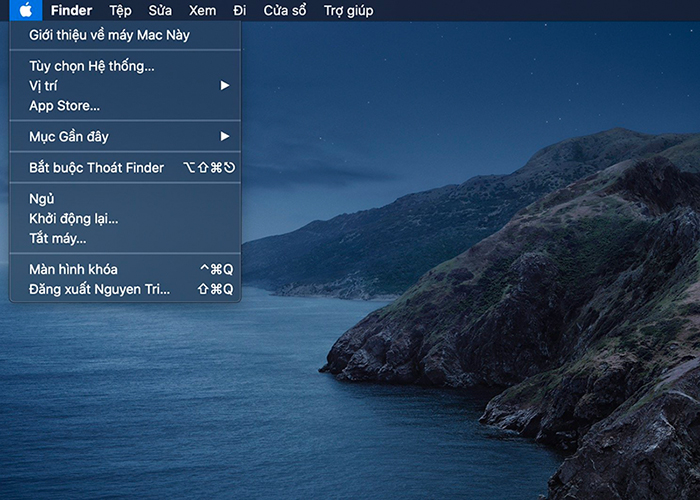700x500 pixels.
Task: Select Bắt buộc Thoát Finder
Action: click(x=125, y=167)
